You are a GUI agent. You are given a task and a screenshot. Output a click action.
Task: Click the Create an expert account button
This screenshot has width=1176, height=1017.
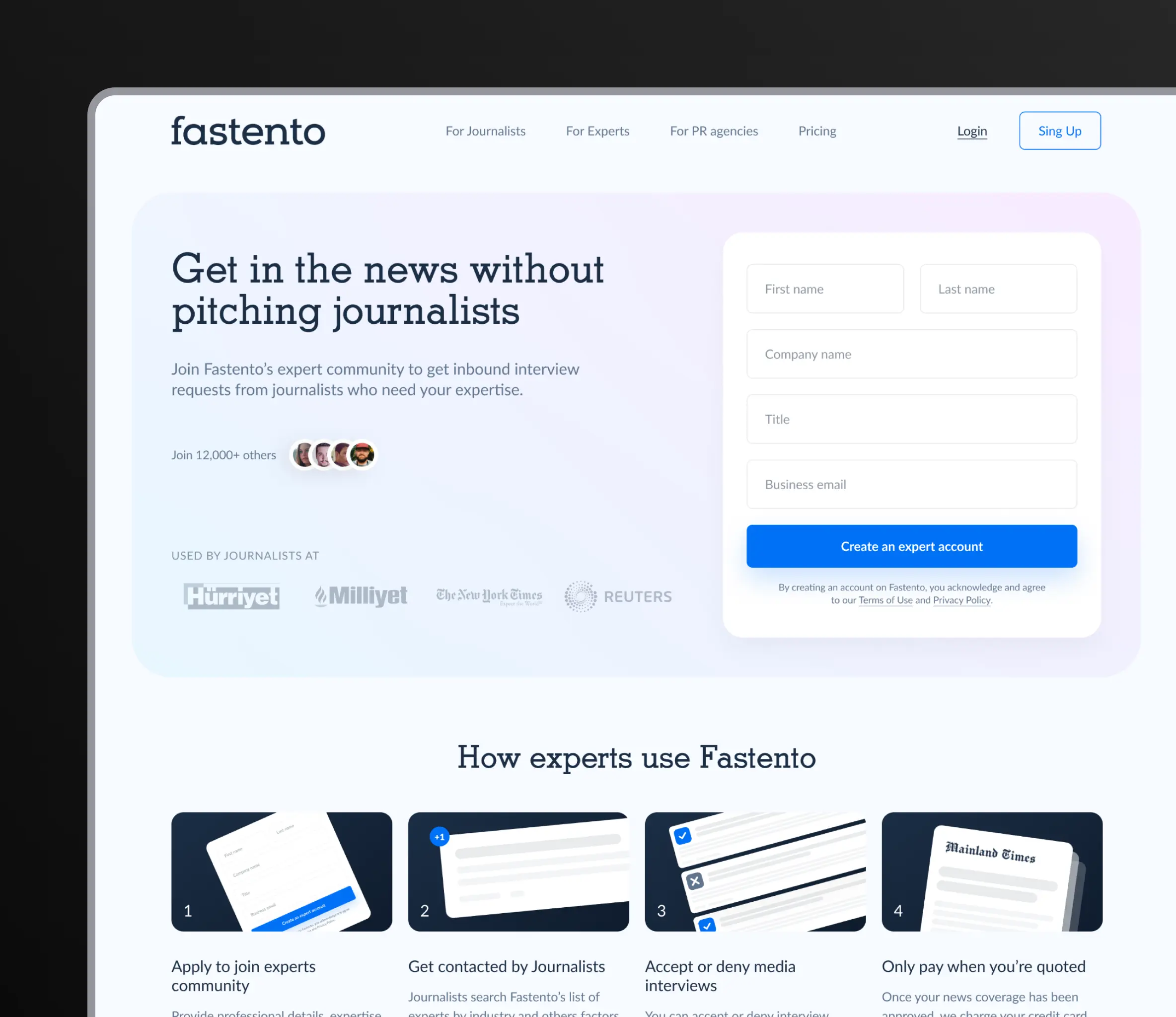(911, 546)
